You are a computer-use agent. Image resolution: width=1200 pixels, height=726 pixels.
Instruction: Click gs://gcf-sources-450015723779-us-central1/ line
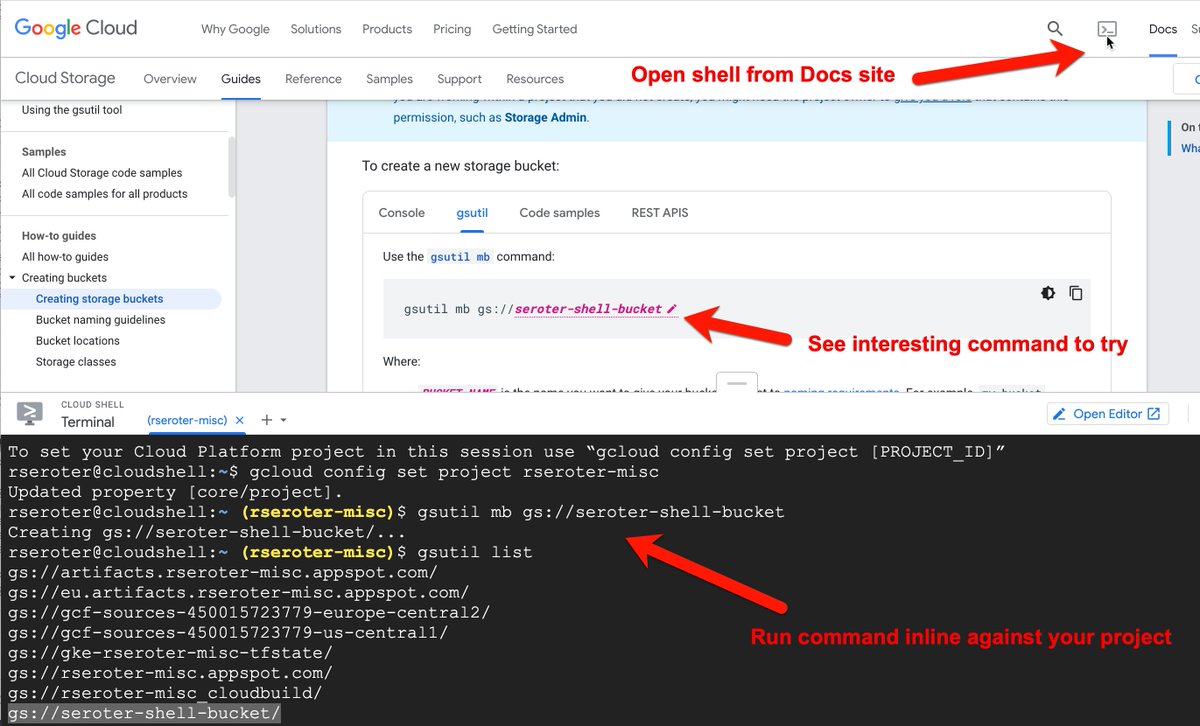[228, 633]
